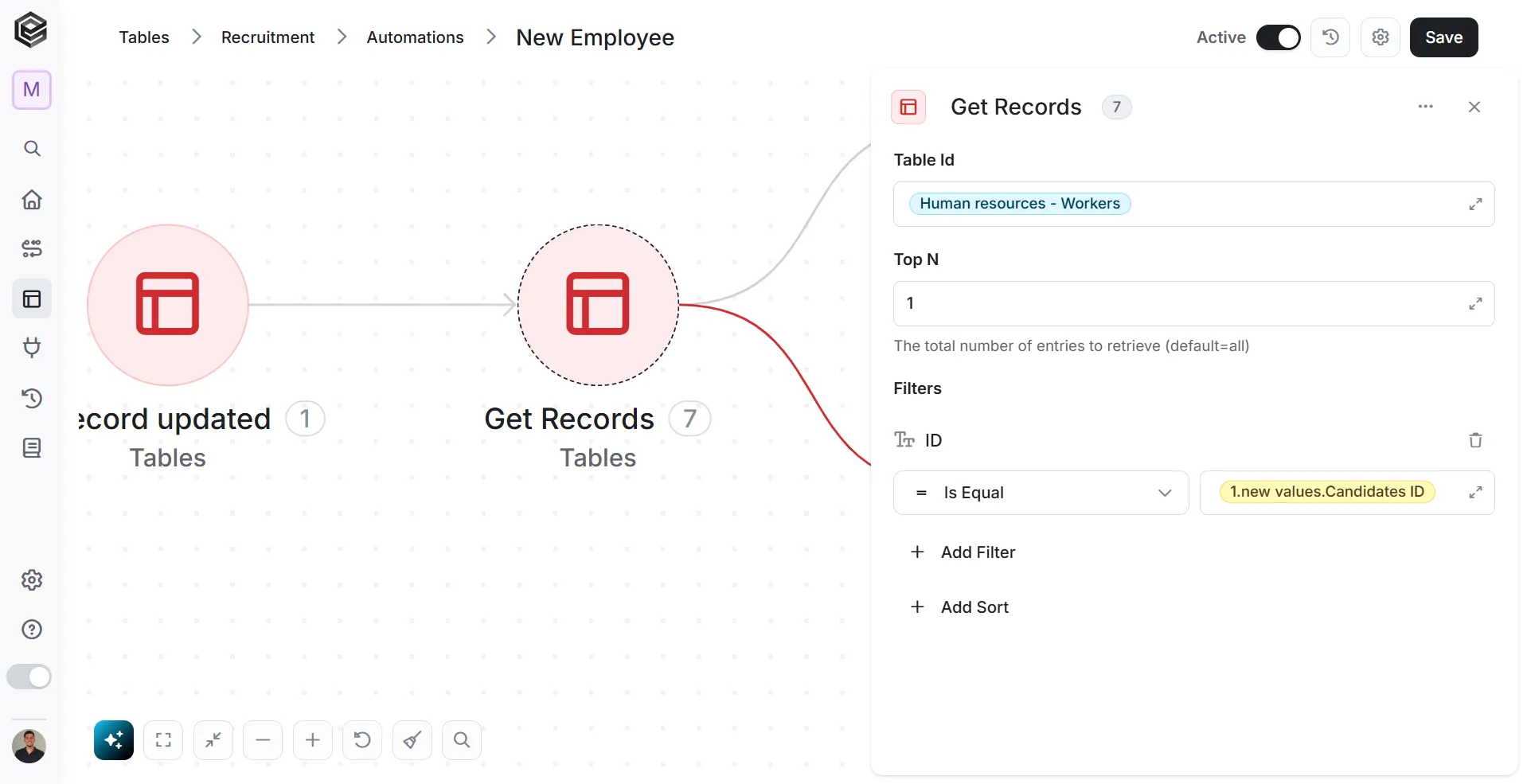Expand the Candidates ID value editor
The height and width of the screenshot is (784, 1527).
pos(1475,493)
